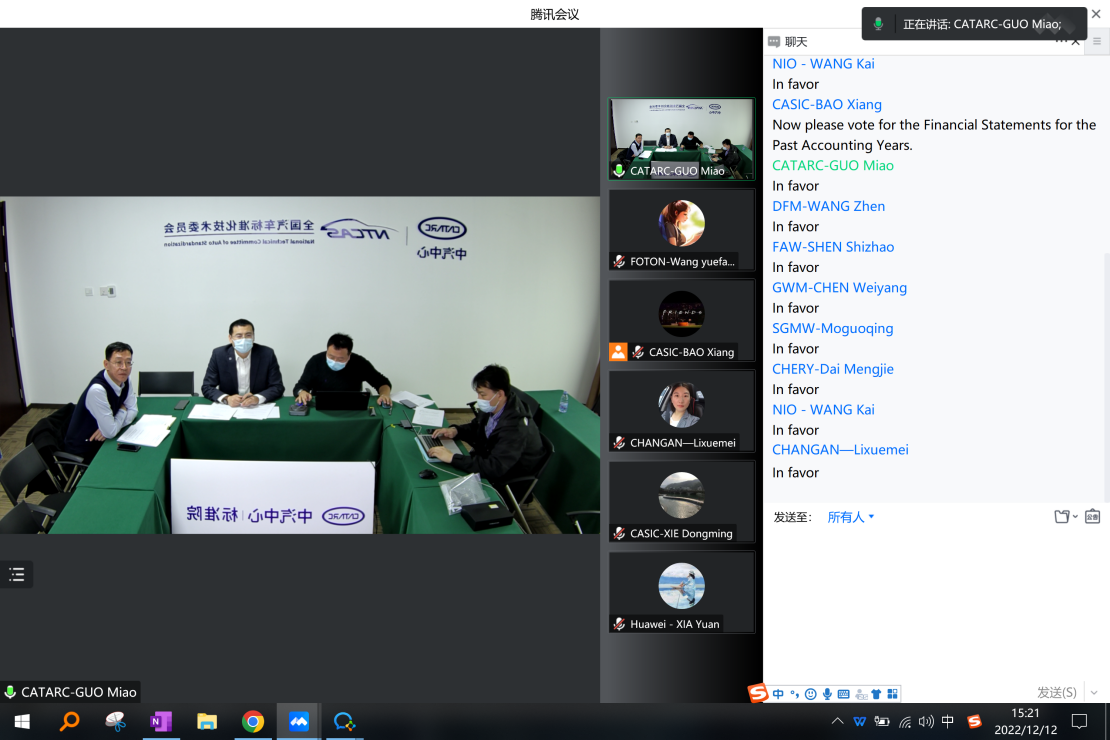Open the dropdown arrow beside the folder icon
The image size is (1110, 740).
click(x=1075, y=517)
